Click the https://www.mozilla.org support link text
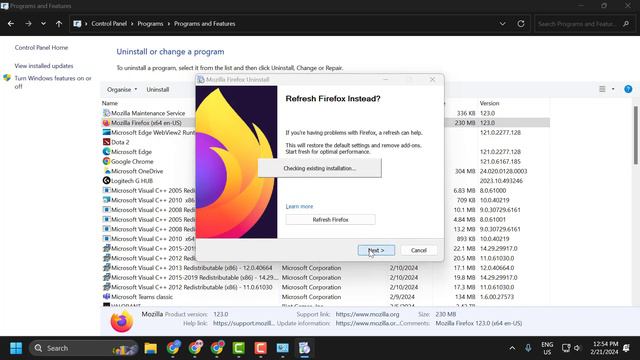Image resolution: width=640 pixels, height=360 pixels. [367, 314]
